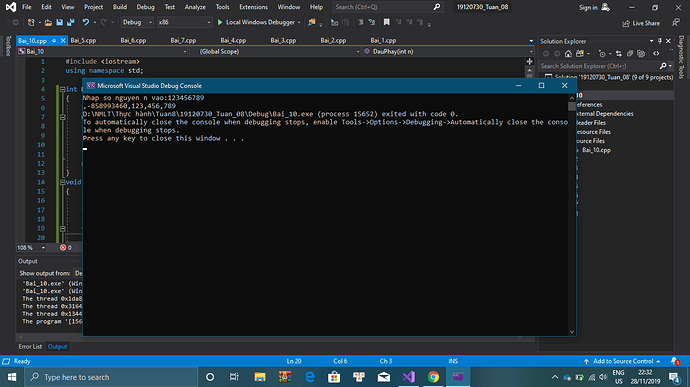Open the feedback icon beside Live Share

pyautogui.click(x=676, y=22)
